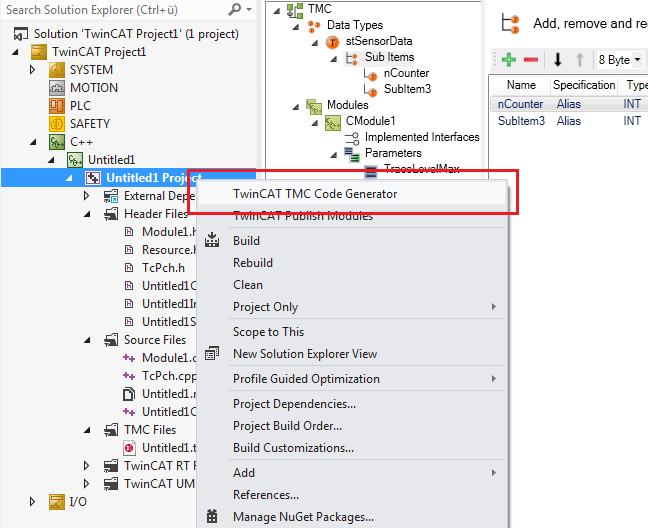Choose Clean from context menu
Image resolution: width=648 pixels, height=528 pixels.
[x=351, y=285]
